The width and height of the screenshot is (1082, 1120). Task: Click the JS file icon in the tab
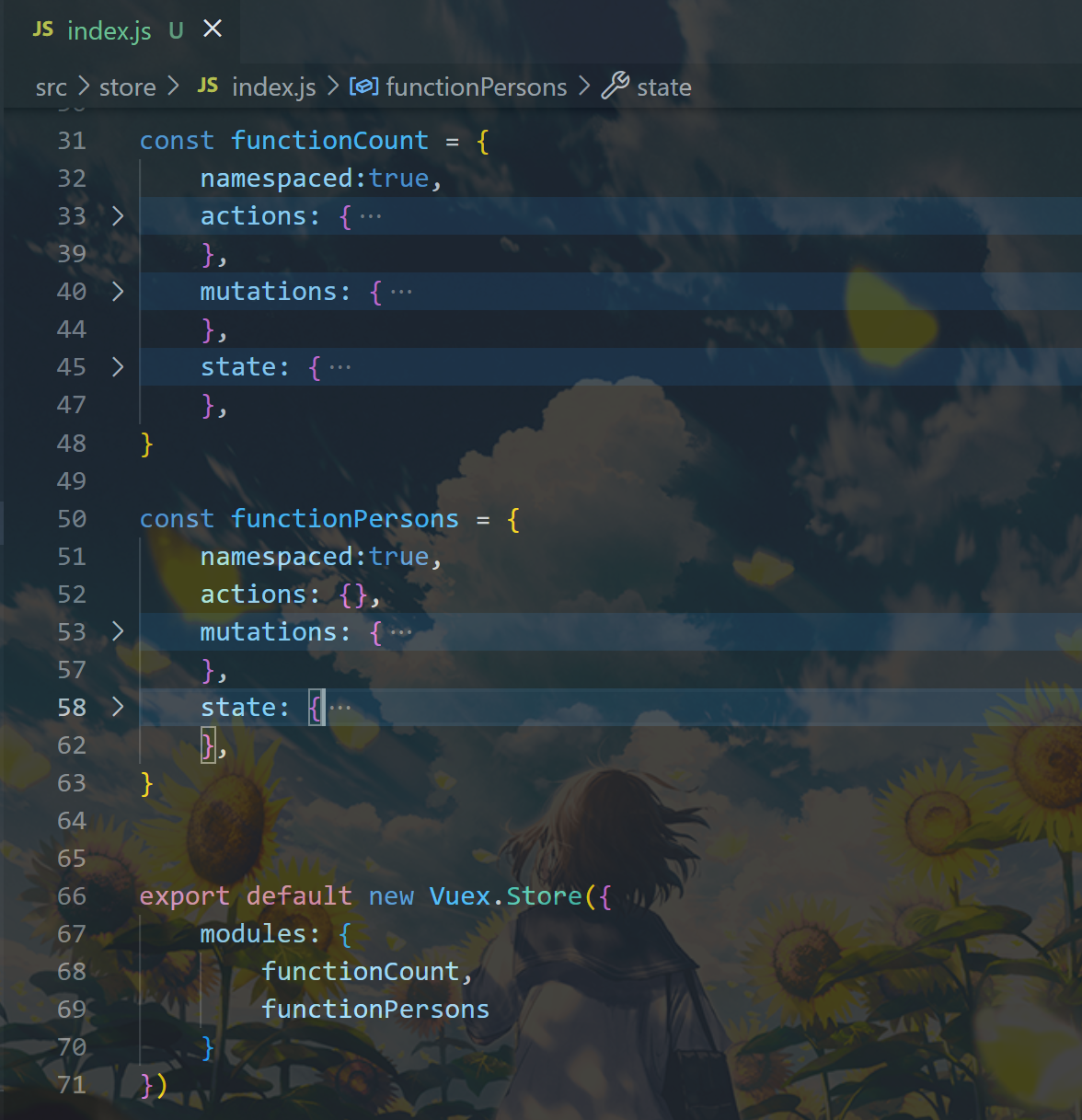tap(43, 29)
